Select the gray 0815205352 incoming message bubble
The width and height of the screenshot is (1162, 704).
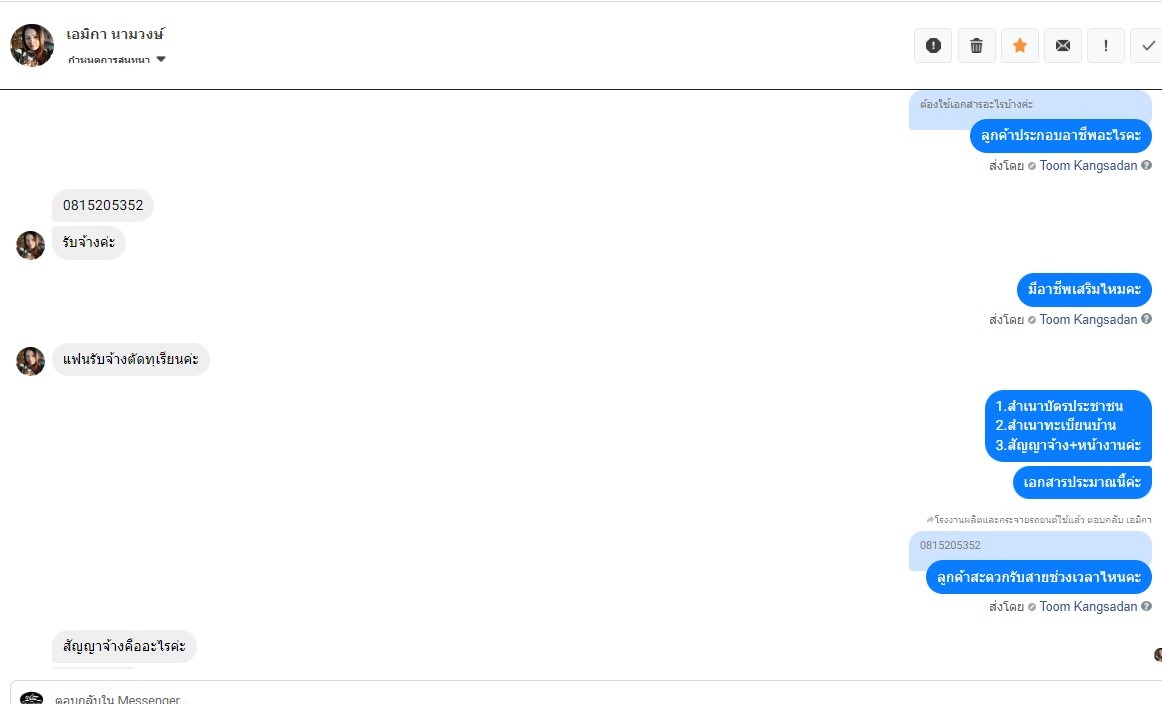coord(103,206)
